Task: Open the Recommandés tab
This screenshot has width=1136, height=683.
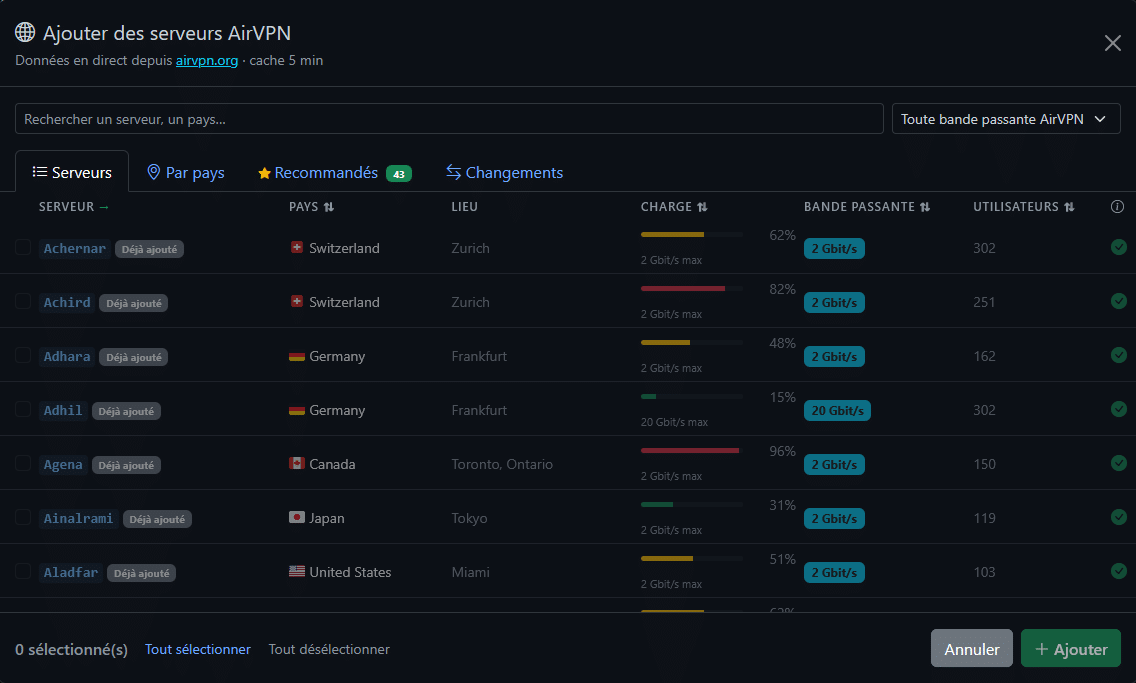Action: click(335, 172)
